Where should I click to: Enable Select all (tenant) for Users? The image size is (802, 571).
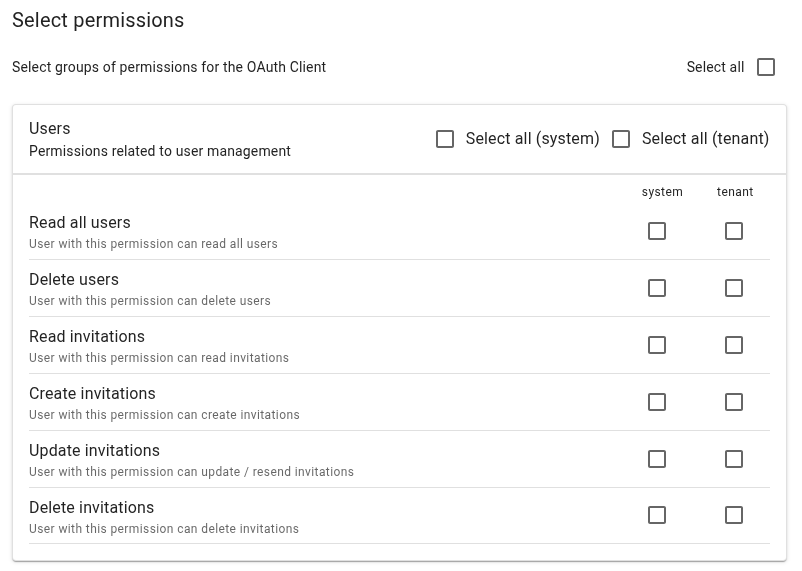tap(621, 139)
